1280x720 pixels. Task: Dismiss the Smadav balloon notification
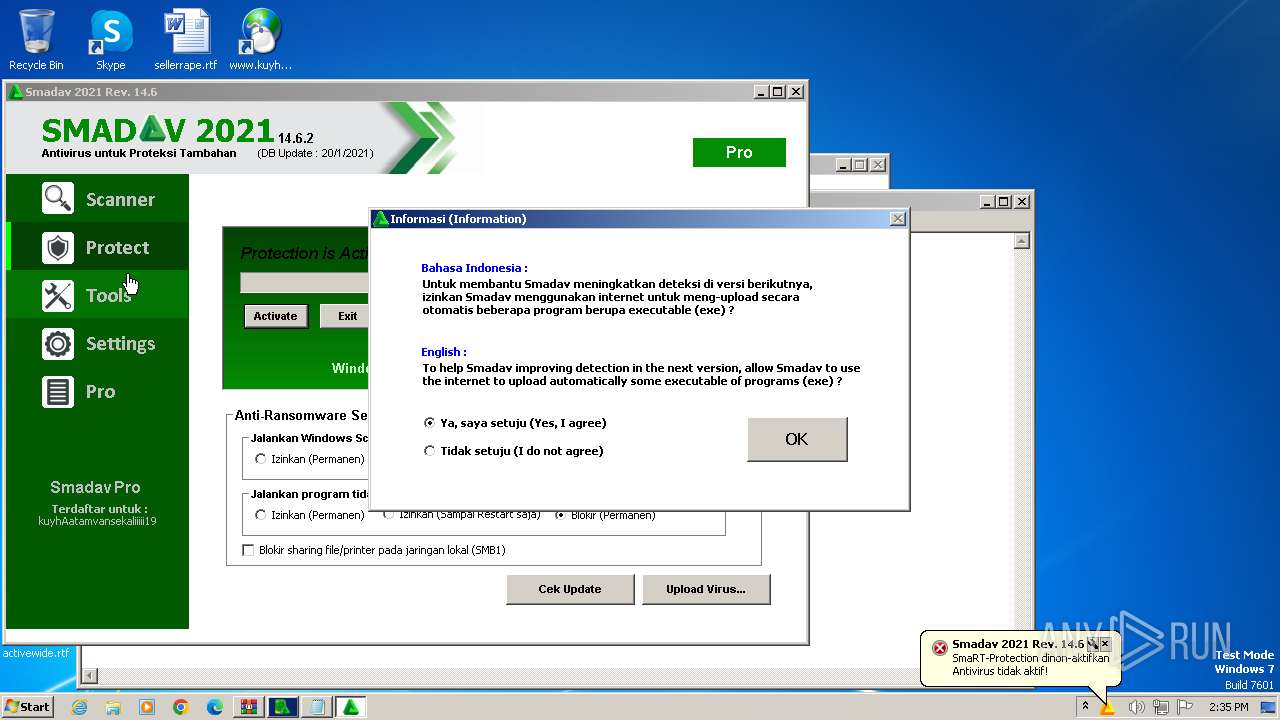tap(1105, 644)
